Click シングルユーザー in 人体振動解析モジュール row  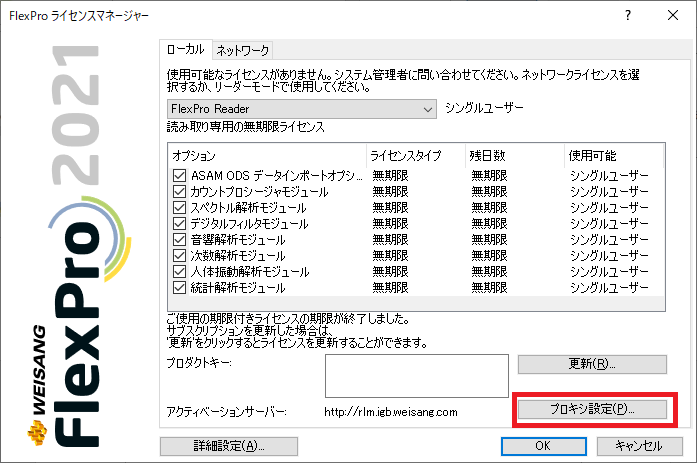609,271
